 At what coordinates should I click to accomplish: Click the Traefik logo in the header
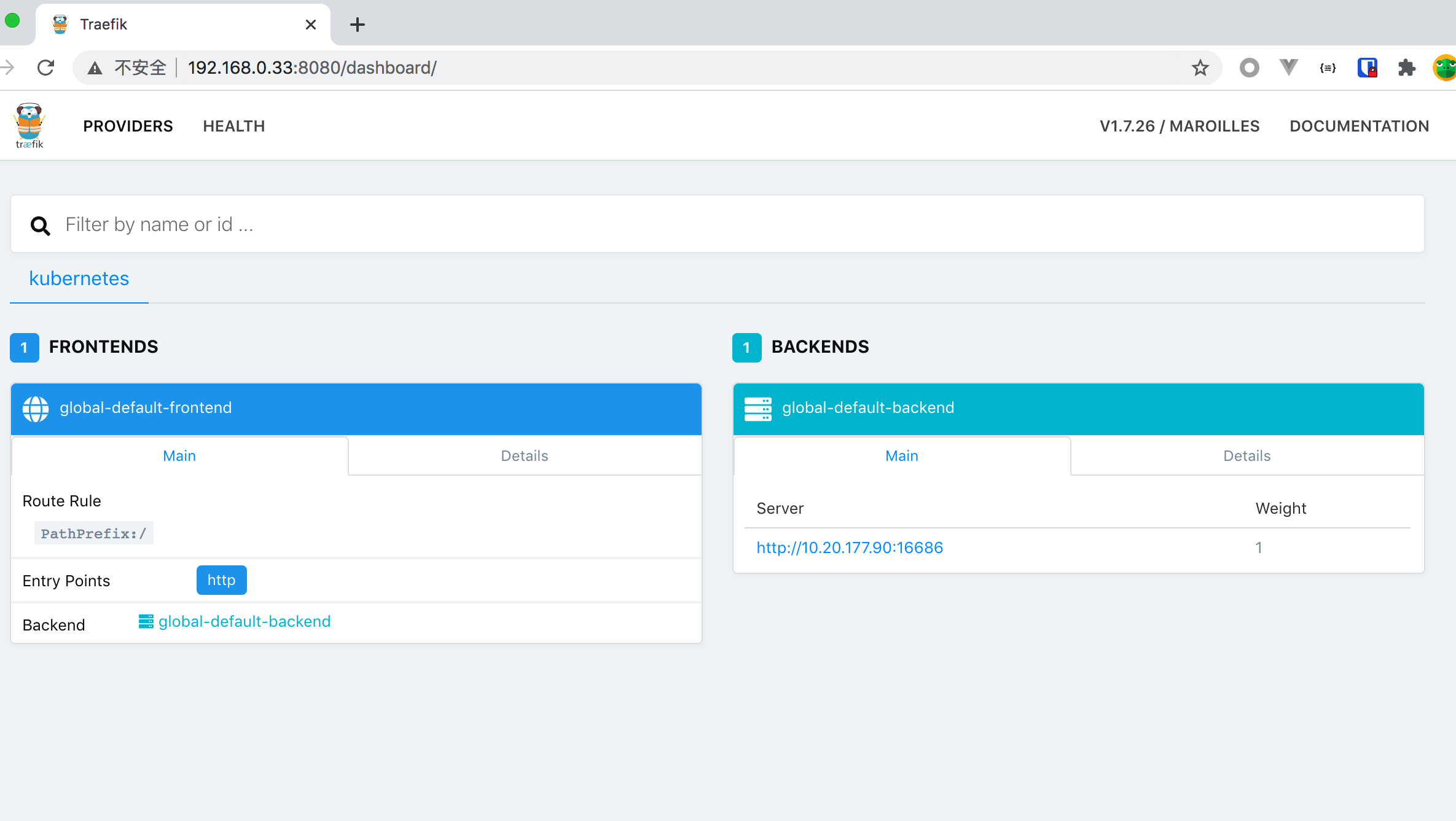[29, 125]
